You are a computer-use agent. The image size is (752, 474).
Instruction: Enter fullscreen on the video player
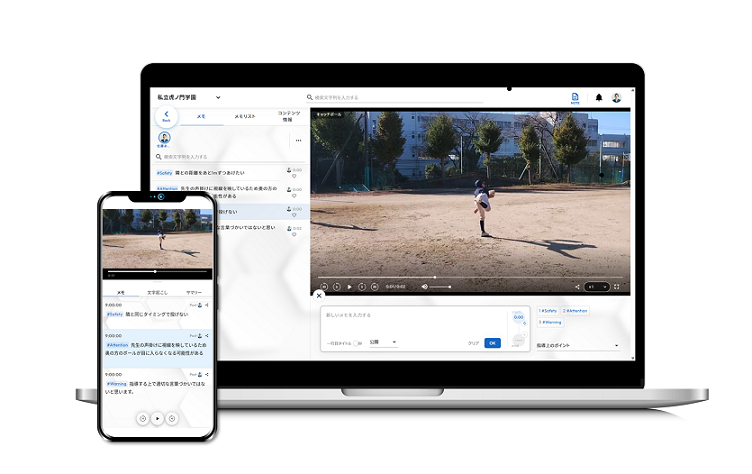pyautogui.click(x=617, y=286)
